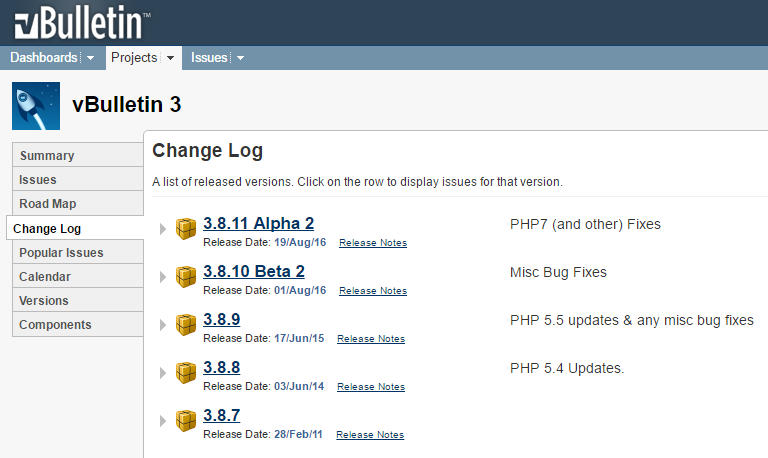The height and width of the screenshot is (458, 768).
Task: Click the 'Misc Bug Fixes' description
Action: click(x=558, y=272)
